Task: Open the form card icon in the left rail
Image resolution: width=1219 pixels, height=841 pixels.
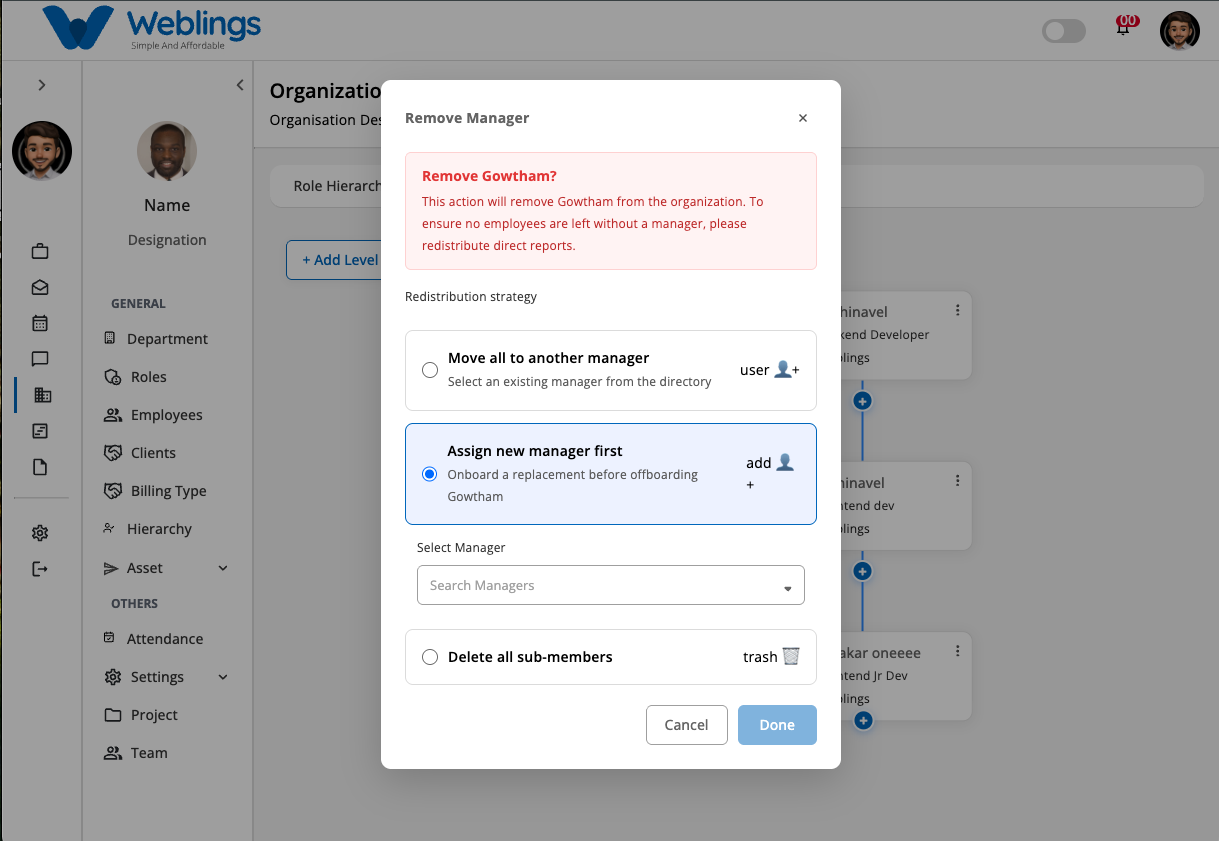Action: (x=40, y=431)
